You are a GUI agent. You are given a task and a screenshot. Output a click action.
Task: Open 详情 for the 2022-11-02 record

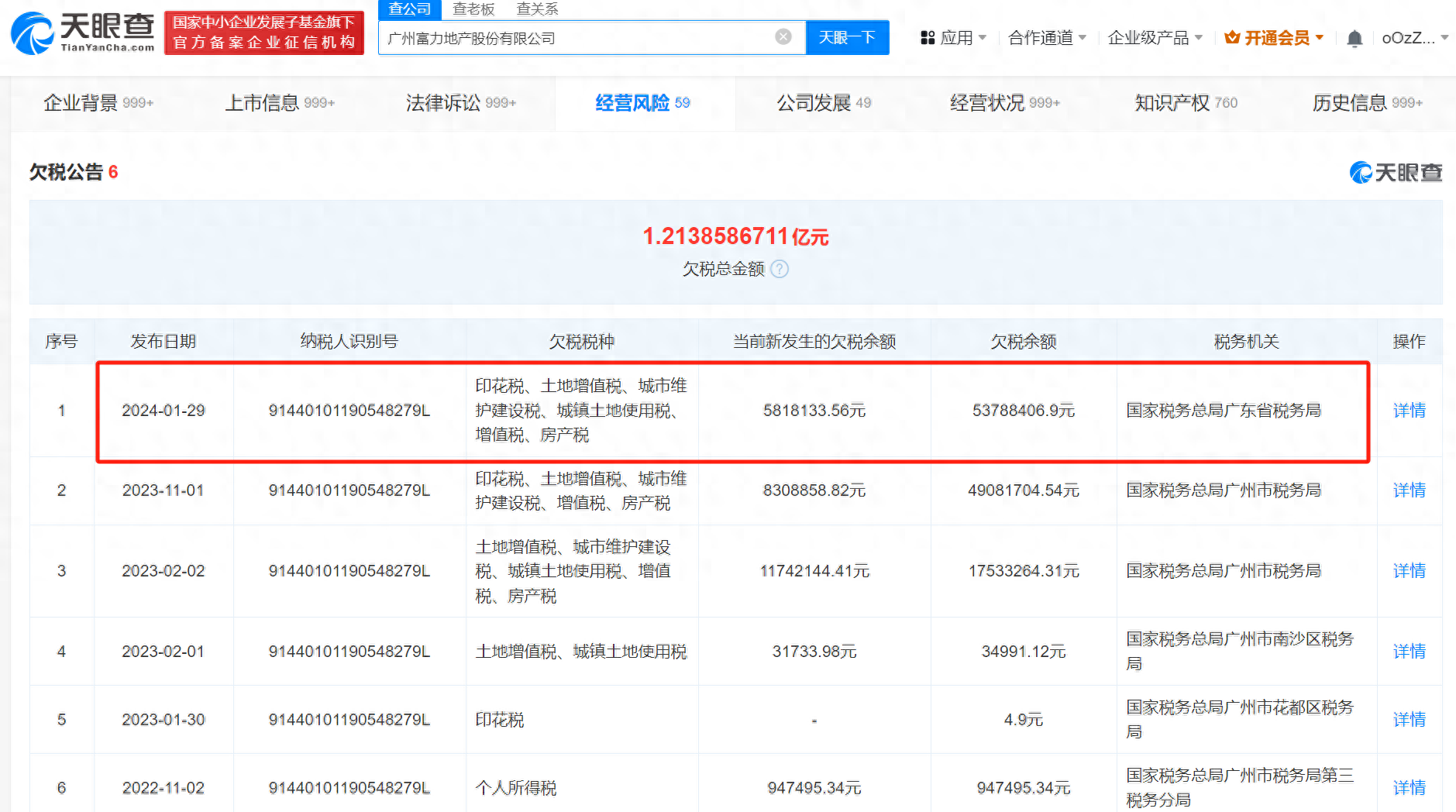point(1409,788)
